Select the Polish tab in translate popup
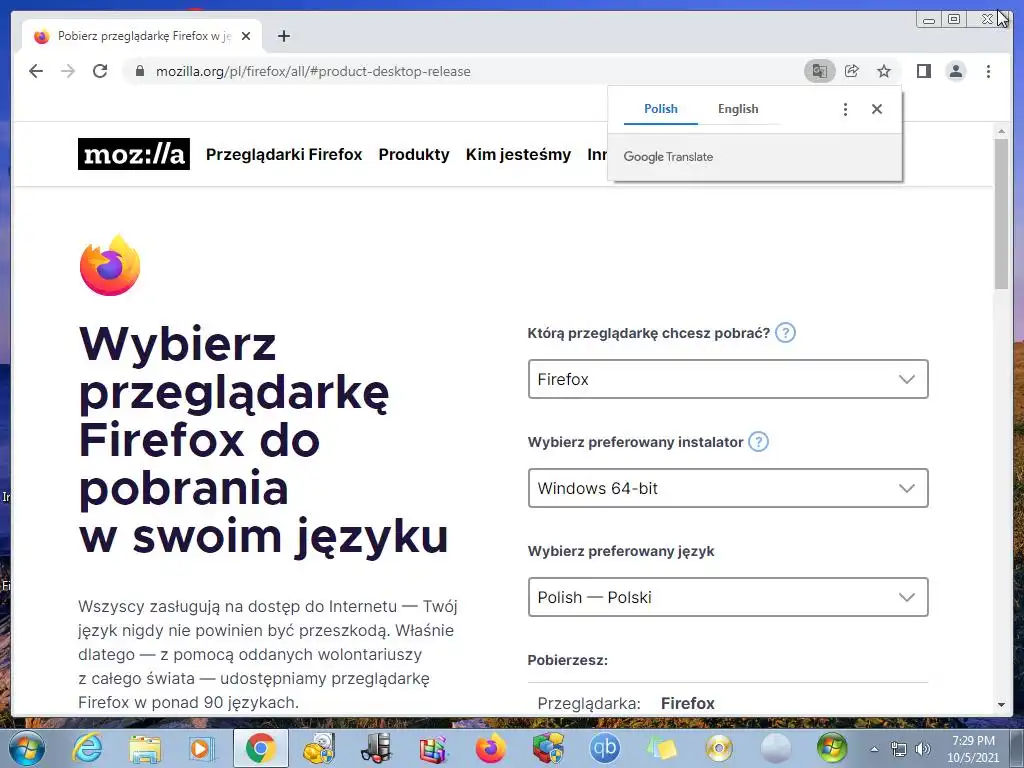The image size is (1024, 768). 661,109
